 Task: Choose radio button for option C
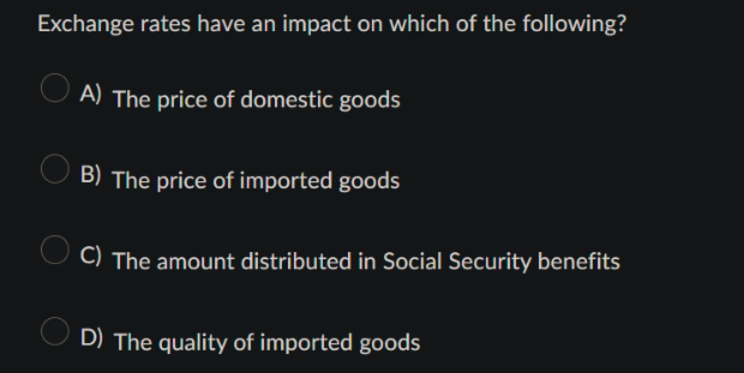tap(55, 250)
